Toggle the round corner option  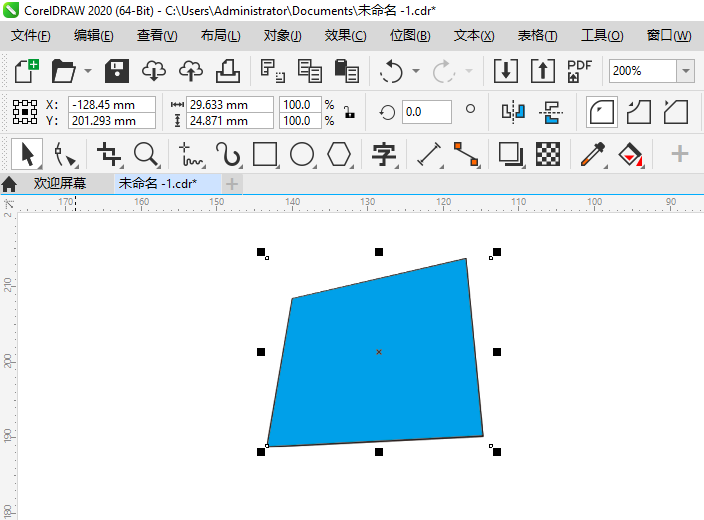pos(602,112)
